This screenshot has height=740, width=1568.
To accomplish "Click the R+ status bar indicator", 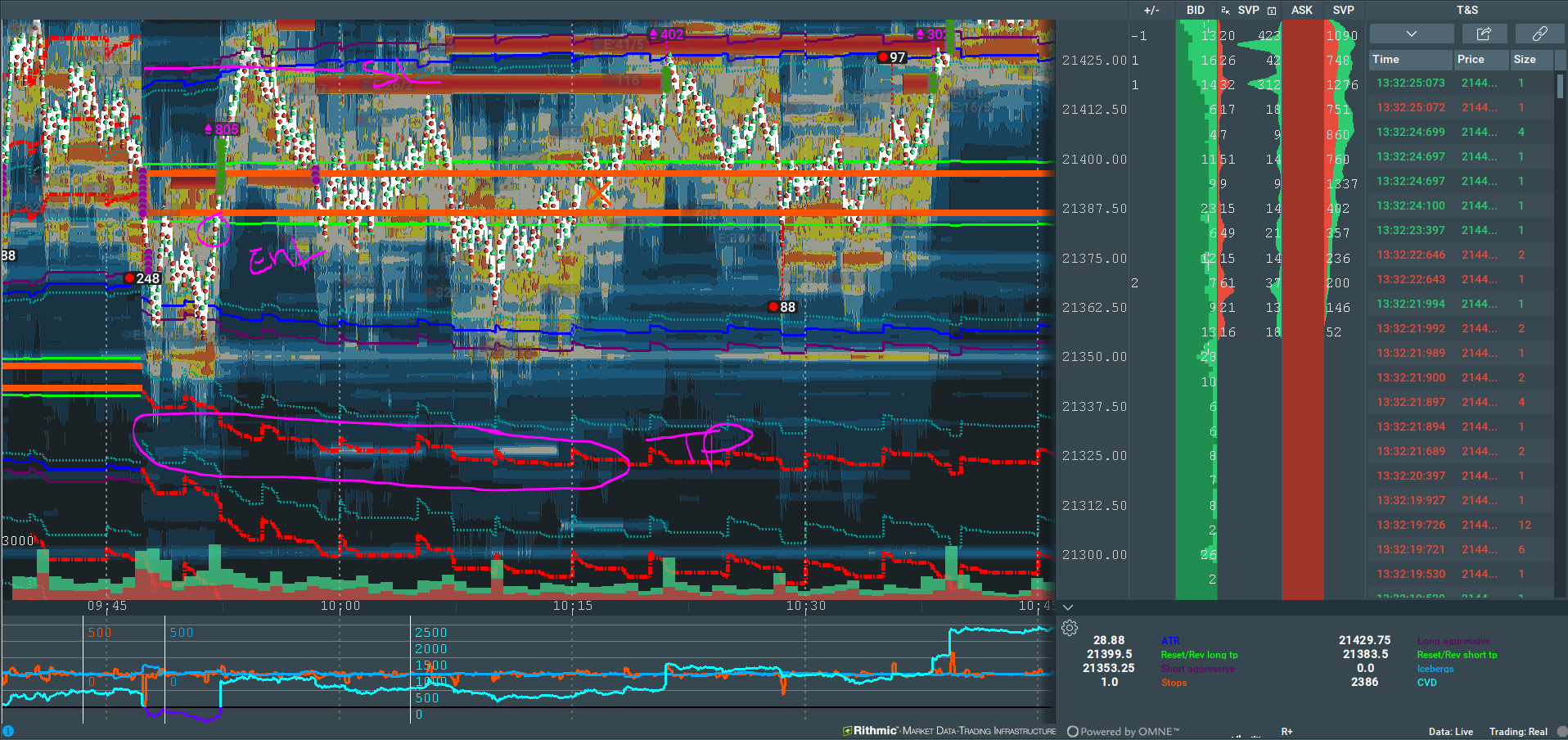I will pyautogui.click(x=1286, y=732).
